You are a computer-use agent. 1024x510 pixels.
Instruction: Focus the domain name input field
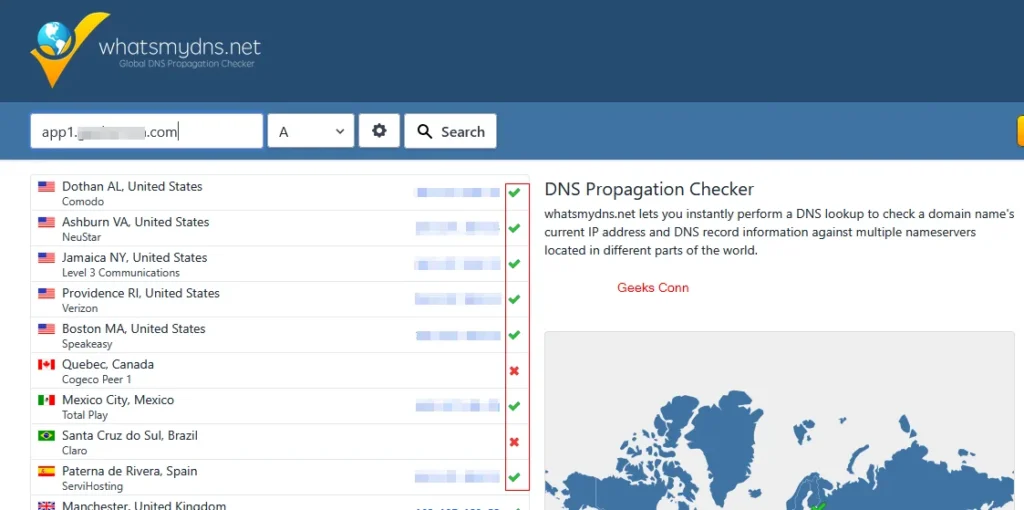(x=146, y=131)
